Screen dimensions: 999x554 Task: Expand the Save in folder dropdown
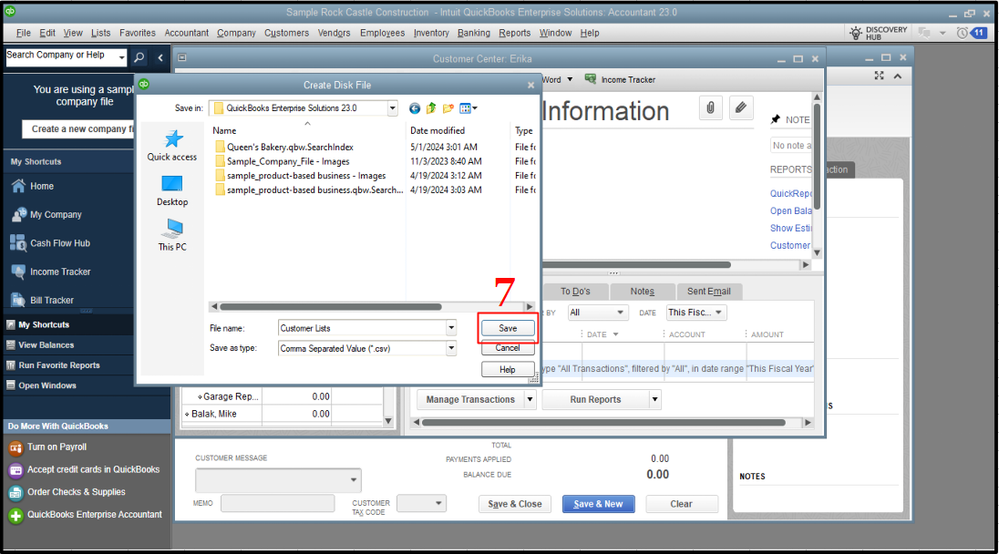click(392, 108)
